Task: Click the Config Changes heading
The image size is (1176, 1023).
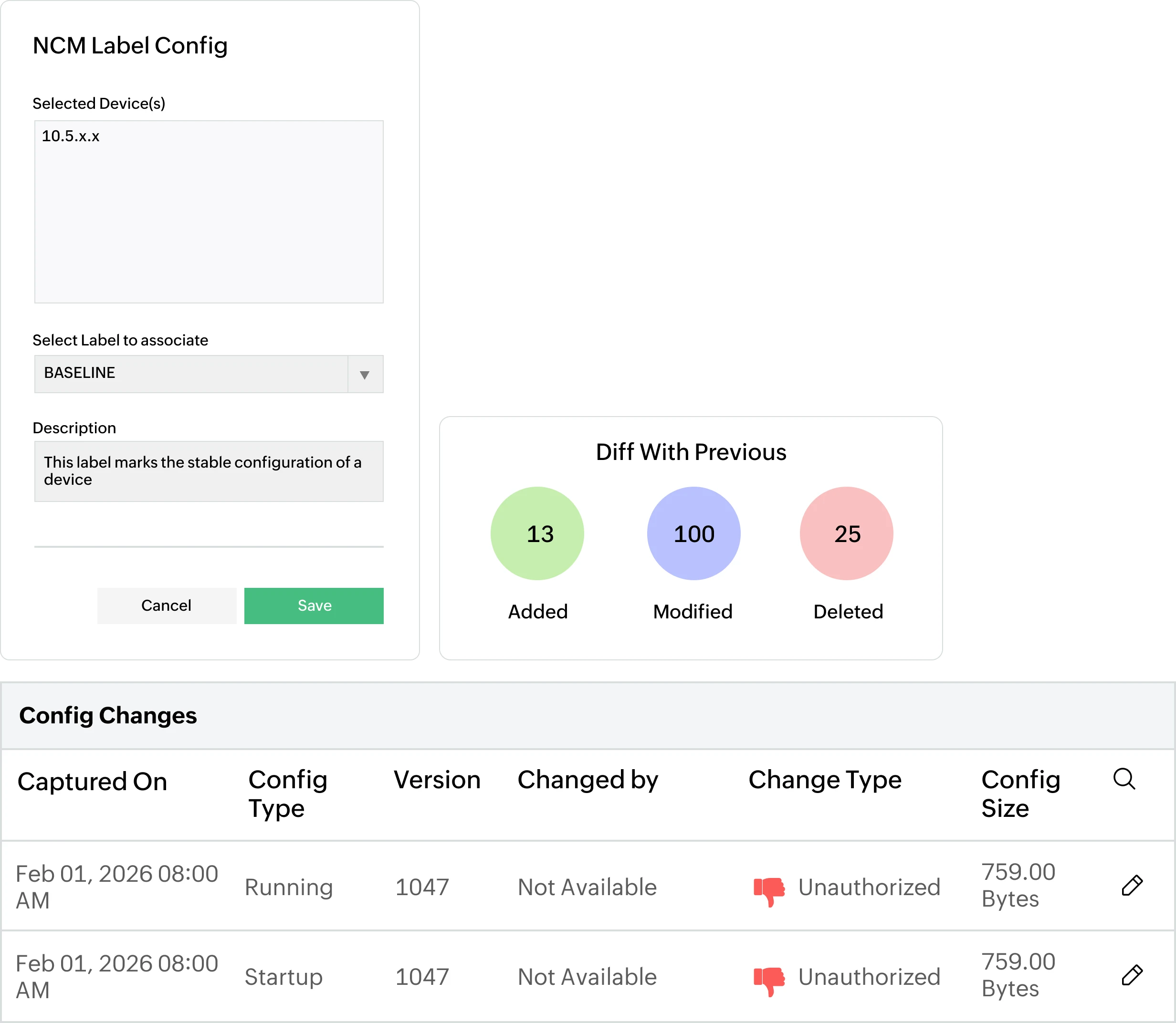Action: [x=108, y=715]
